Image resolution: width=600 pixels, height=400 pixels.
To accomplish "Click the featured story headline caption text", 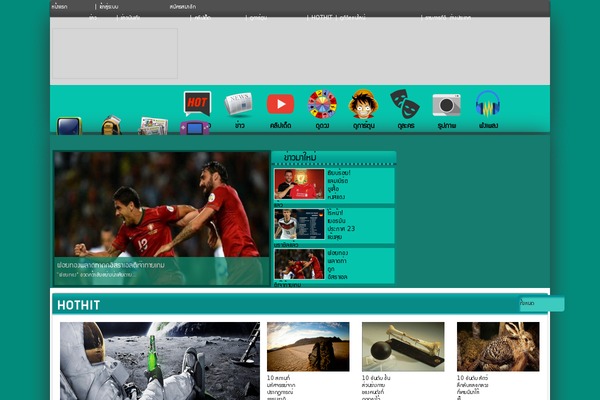I will (111, 265).
